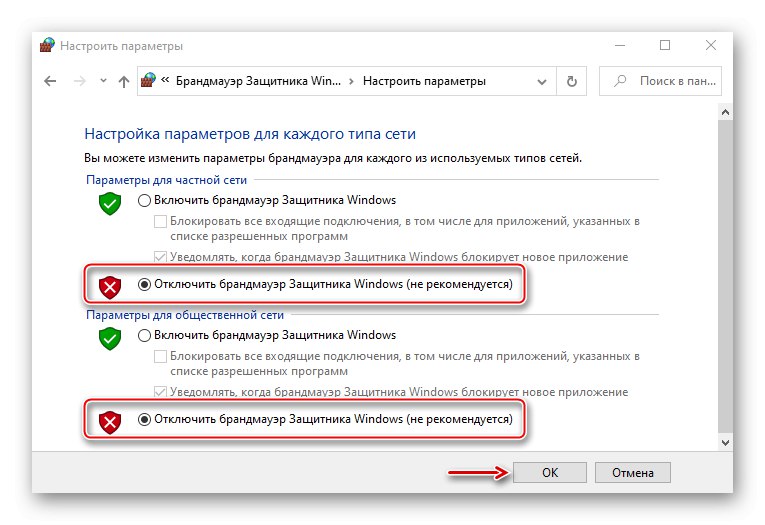The width and height of the screenshot is (765, 525).
Task: Open the recent locations dropdown chevron
Action: [103, 81]
